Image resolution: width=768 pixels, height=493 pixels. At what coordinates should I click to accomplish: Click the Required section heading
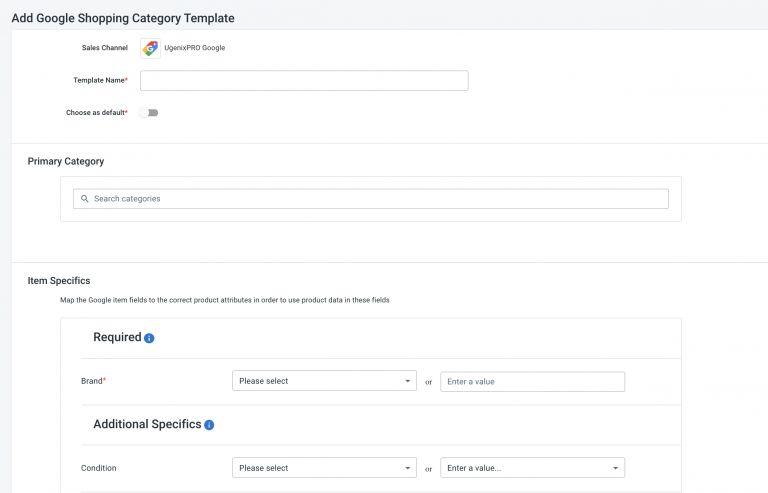coord(117,338)
